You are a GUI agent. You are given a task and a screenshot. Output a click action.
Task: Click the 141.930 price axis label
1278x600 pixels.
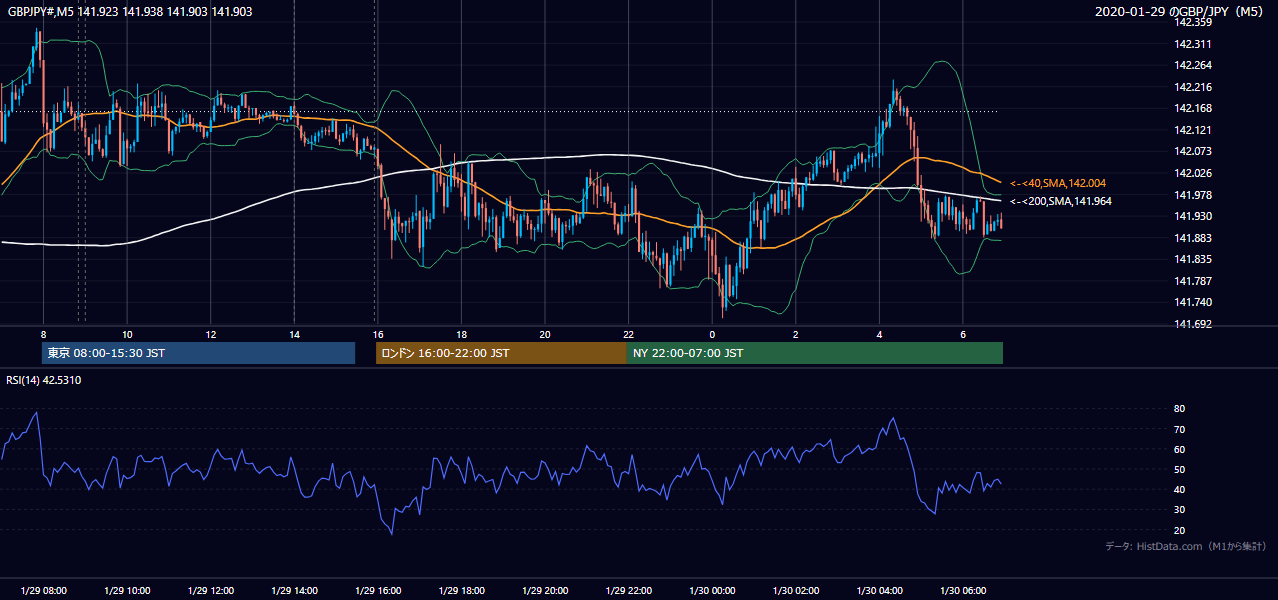[1193, 216]
